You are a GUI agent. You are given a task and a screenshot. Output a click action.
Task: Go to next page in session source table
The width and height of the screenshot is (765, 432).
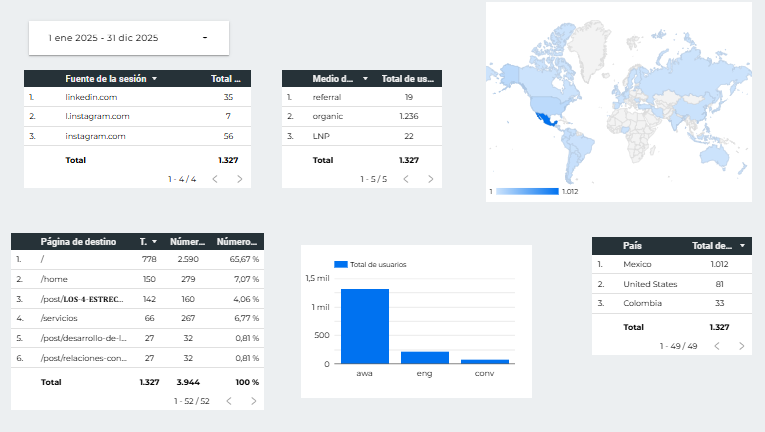point(240,179)
